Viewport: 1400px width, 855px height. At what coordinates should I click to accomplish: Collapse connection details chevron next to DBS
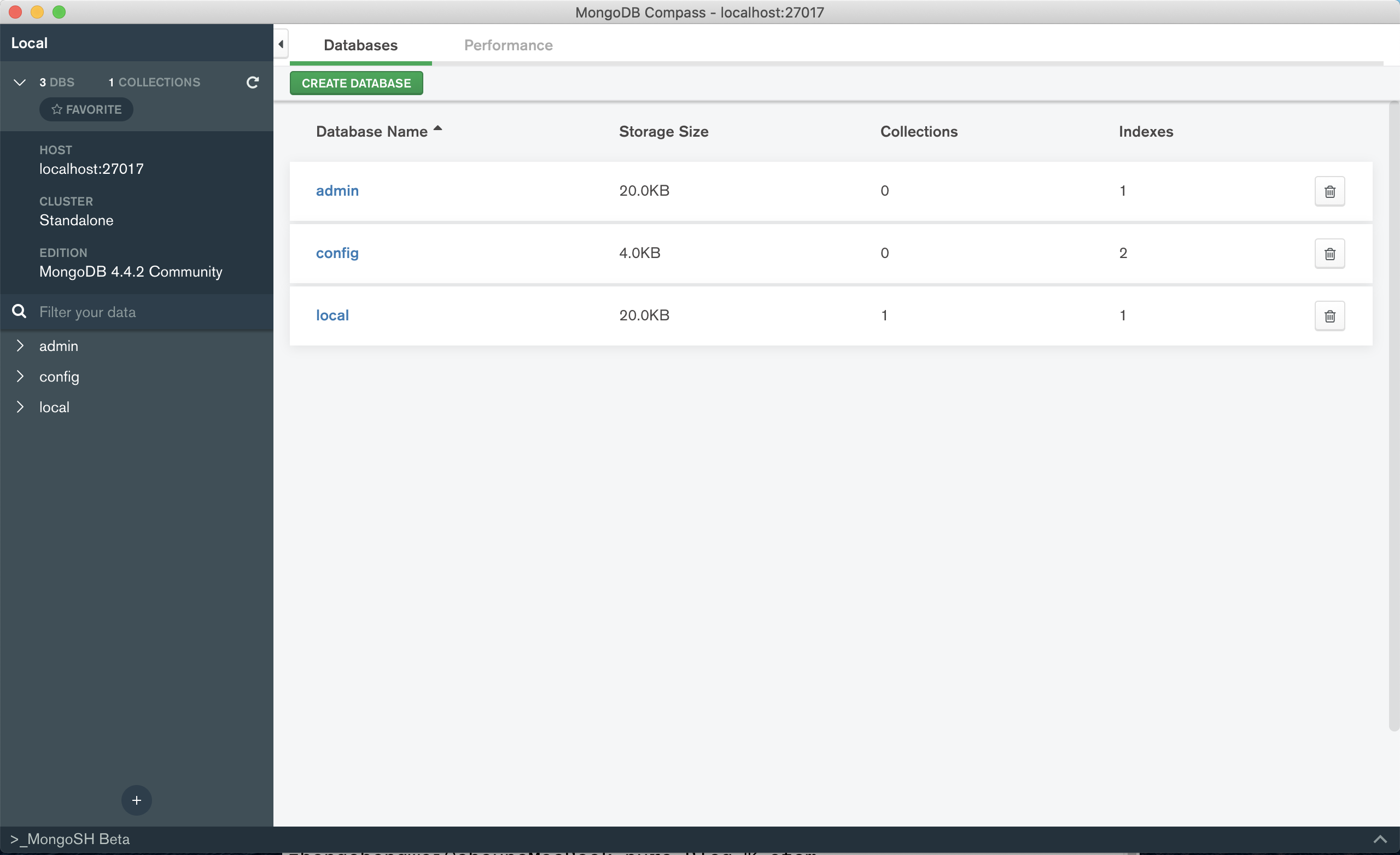(19, 83)
